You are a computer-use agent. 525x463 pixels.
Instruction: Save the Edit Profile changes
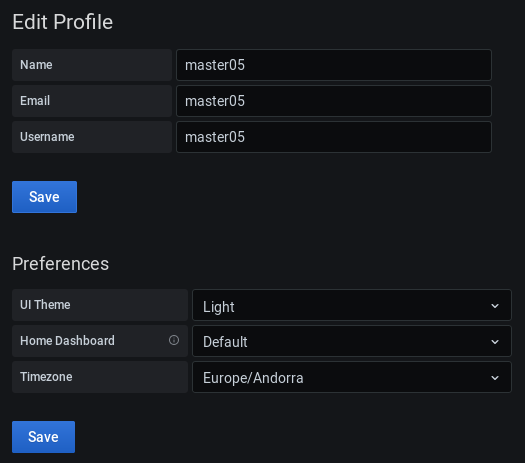pos(45,197)
